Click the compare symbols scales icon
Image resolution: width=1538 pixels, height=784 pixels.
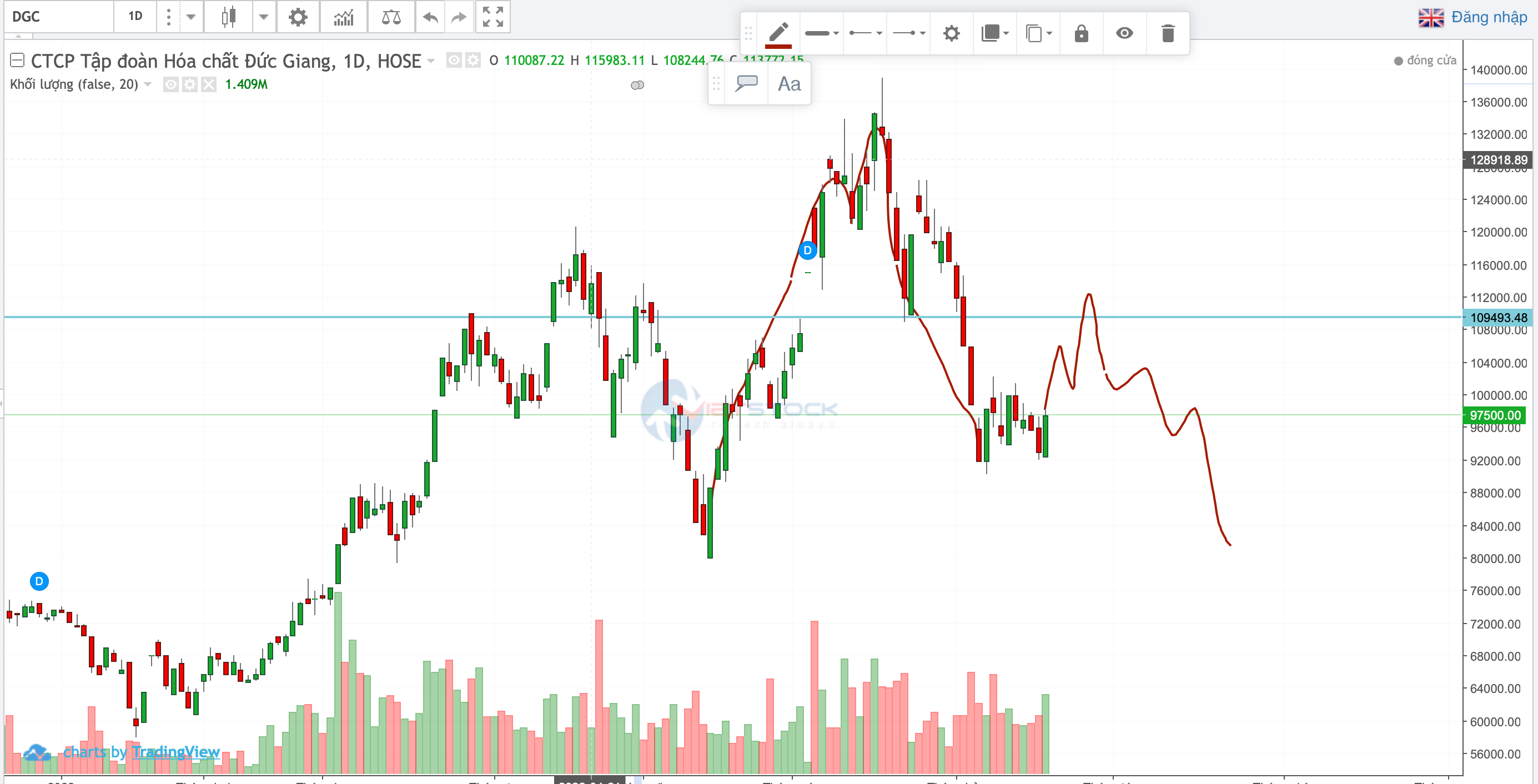391,16
